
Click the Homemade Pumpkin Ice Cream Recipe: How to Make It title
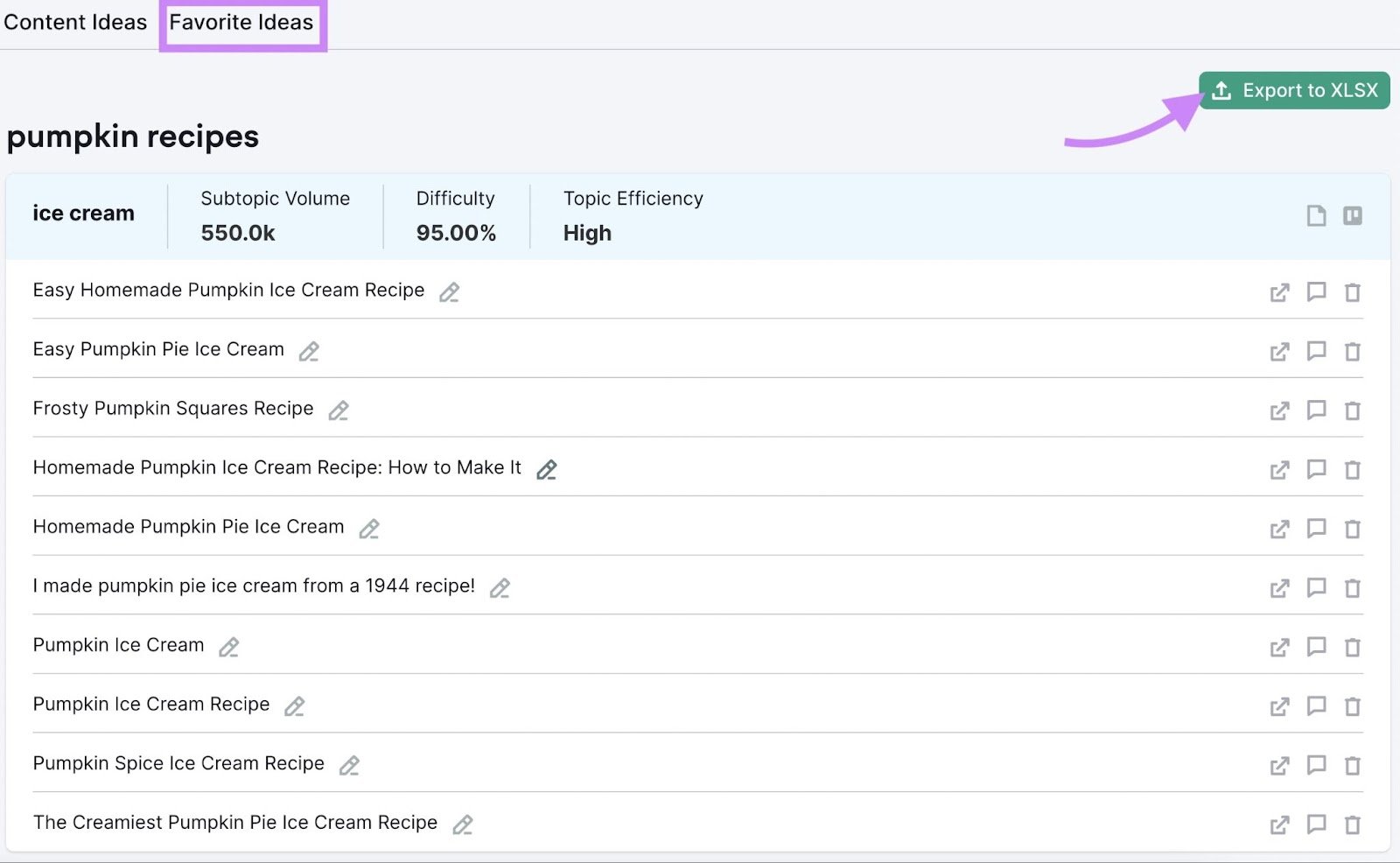276,468
